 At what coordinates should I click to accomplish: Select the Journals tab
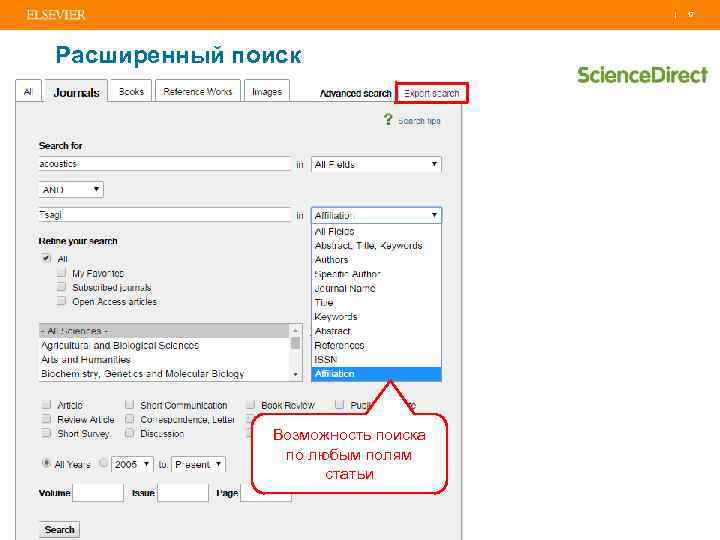point(76,92)
